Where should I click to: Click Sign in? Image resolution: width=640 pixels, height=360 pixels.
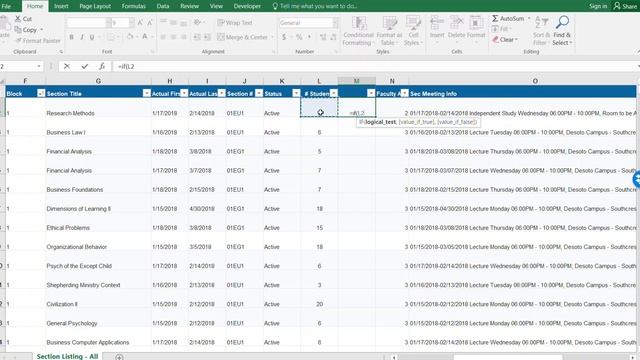(598, 6)
